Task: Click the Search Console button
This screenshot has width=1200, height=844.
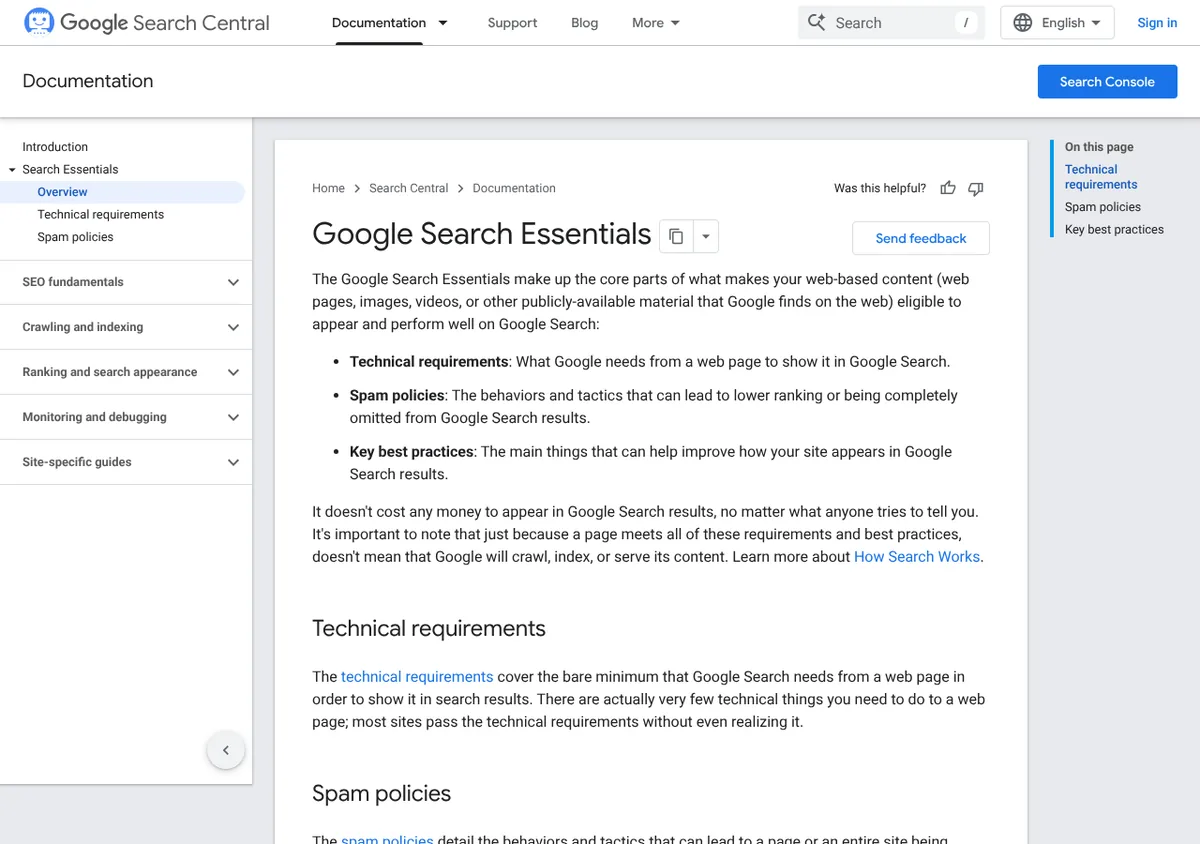Action: [1107, 82]
